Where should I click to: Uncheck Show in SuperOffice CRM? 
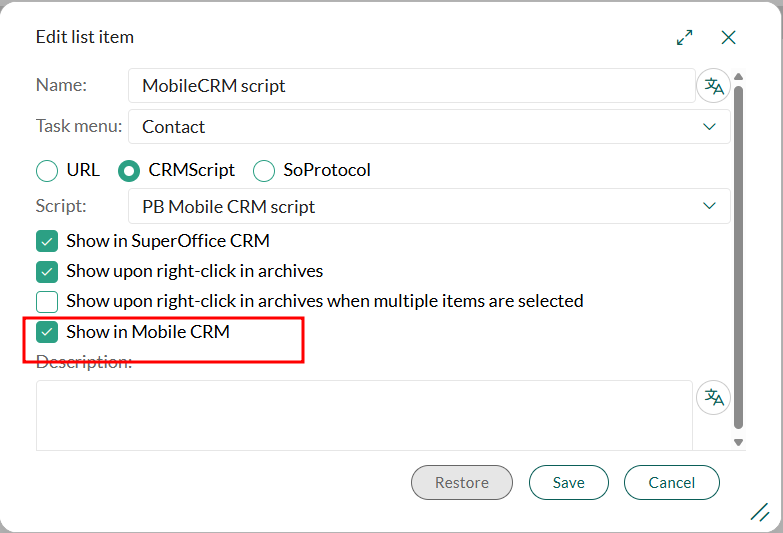coord(47,241)
